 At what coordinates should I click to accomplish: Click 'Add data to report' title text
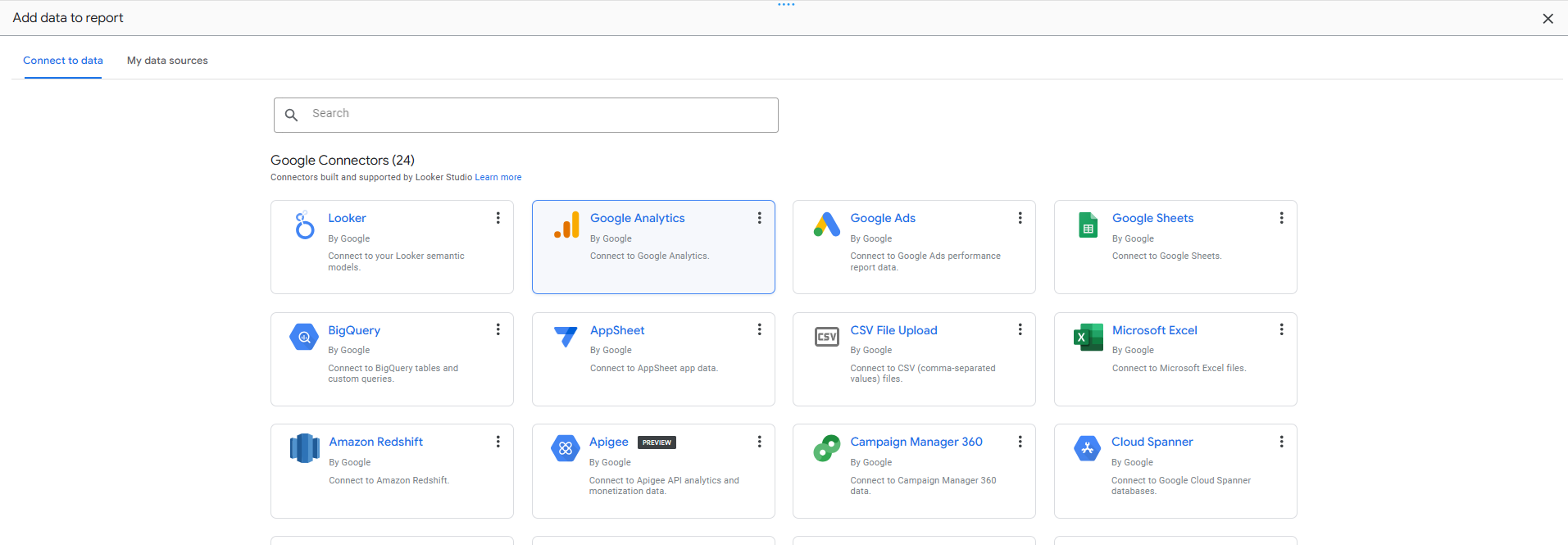point(68,18)
